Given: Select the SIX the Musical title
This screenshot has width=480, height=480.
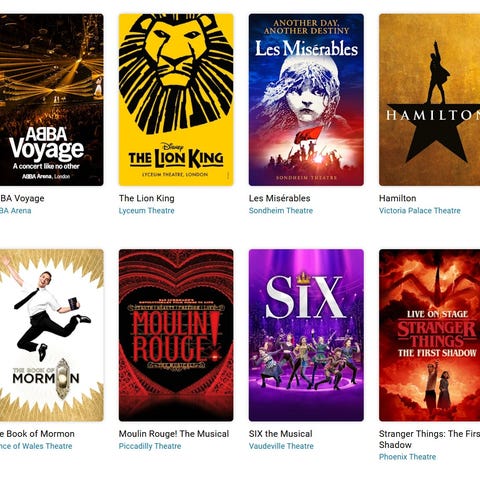Looking at the screenshot, I should 281,434.
